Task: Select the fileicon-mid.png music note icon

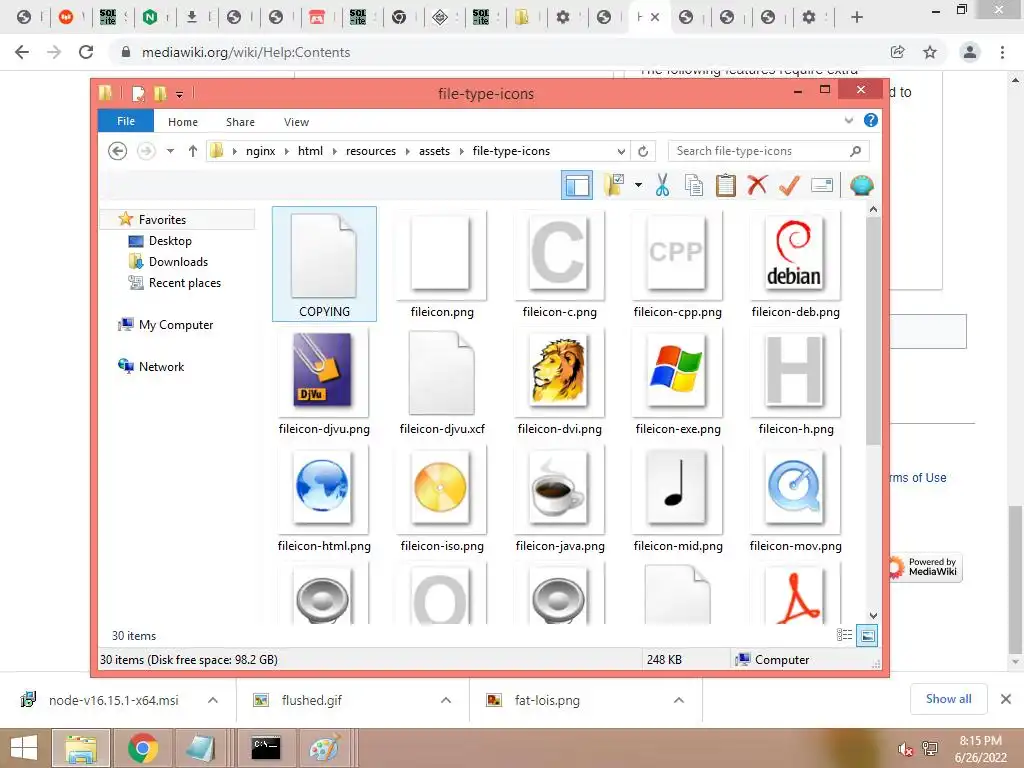Action: pos(677,500)
